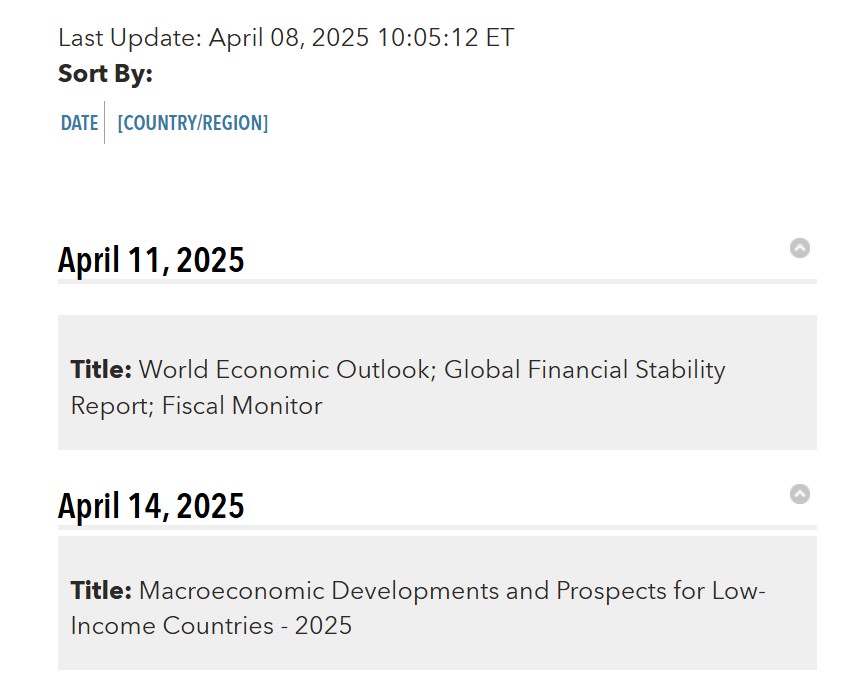Select the World Economic Outlook publication row
The width and height of the screenshot is (860, 690).
430,387
